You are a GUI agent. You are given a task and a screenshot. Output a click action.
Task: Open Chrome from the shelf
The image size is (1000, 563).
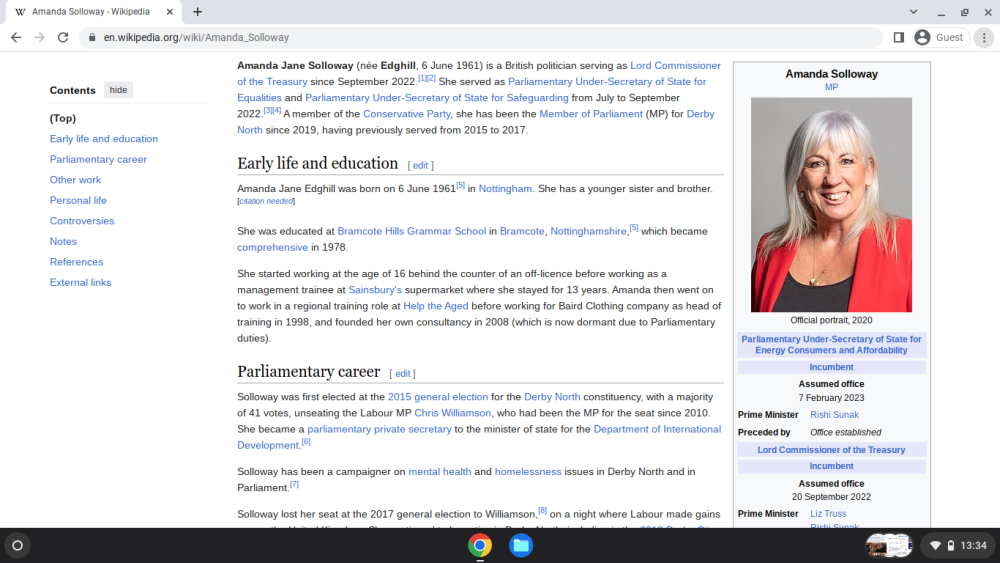[480, 545]
